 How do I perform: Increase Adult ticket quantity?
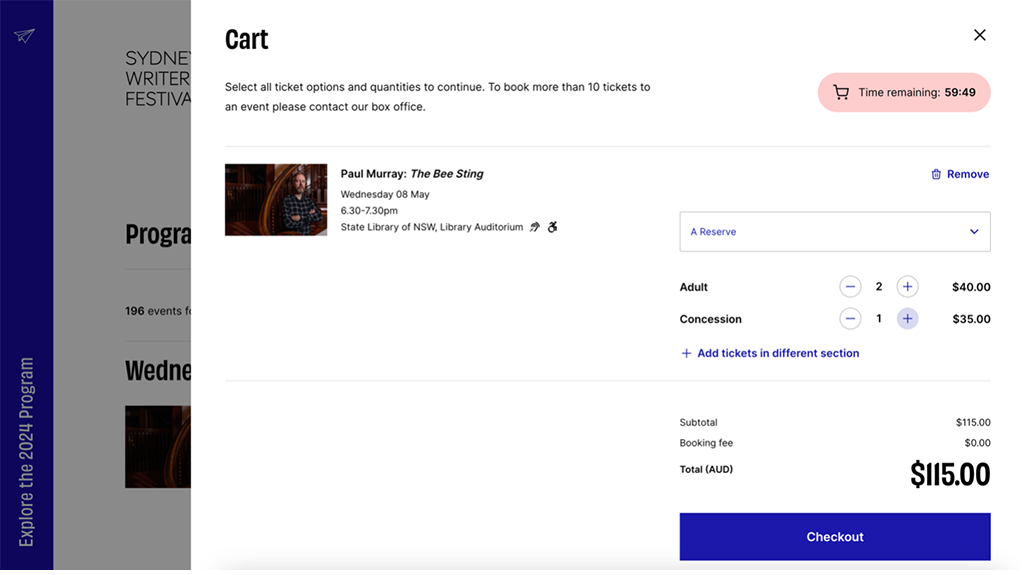click(907, 287)
